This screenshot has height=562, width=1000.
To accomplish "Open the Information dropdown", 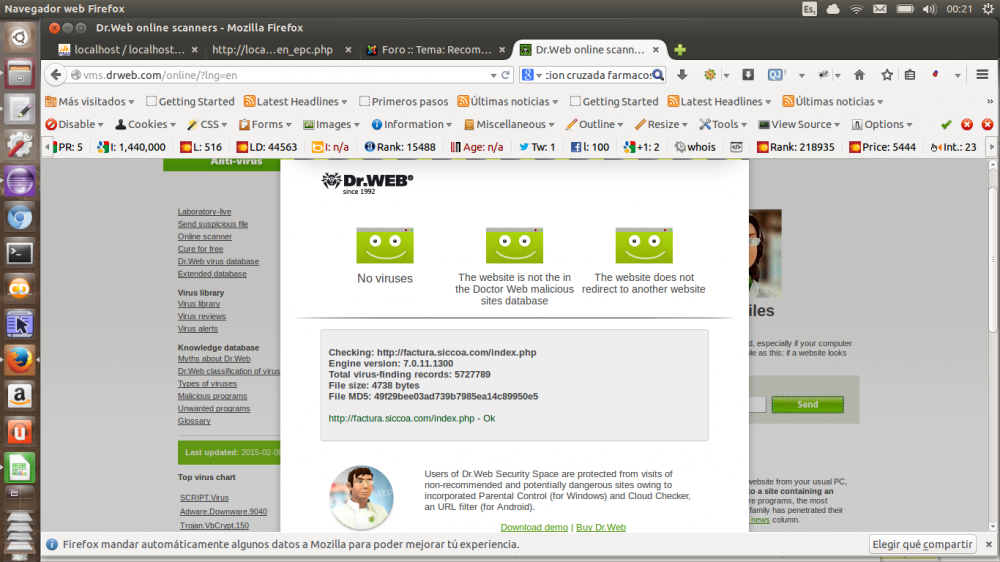I will click(x=412, y=124).
